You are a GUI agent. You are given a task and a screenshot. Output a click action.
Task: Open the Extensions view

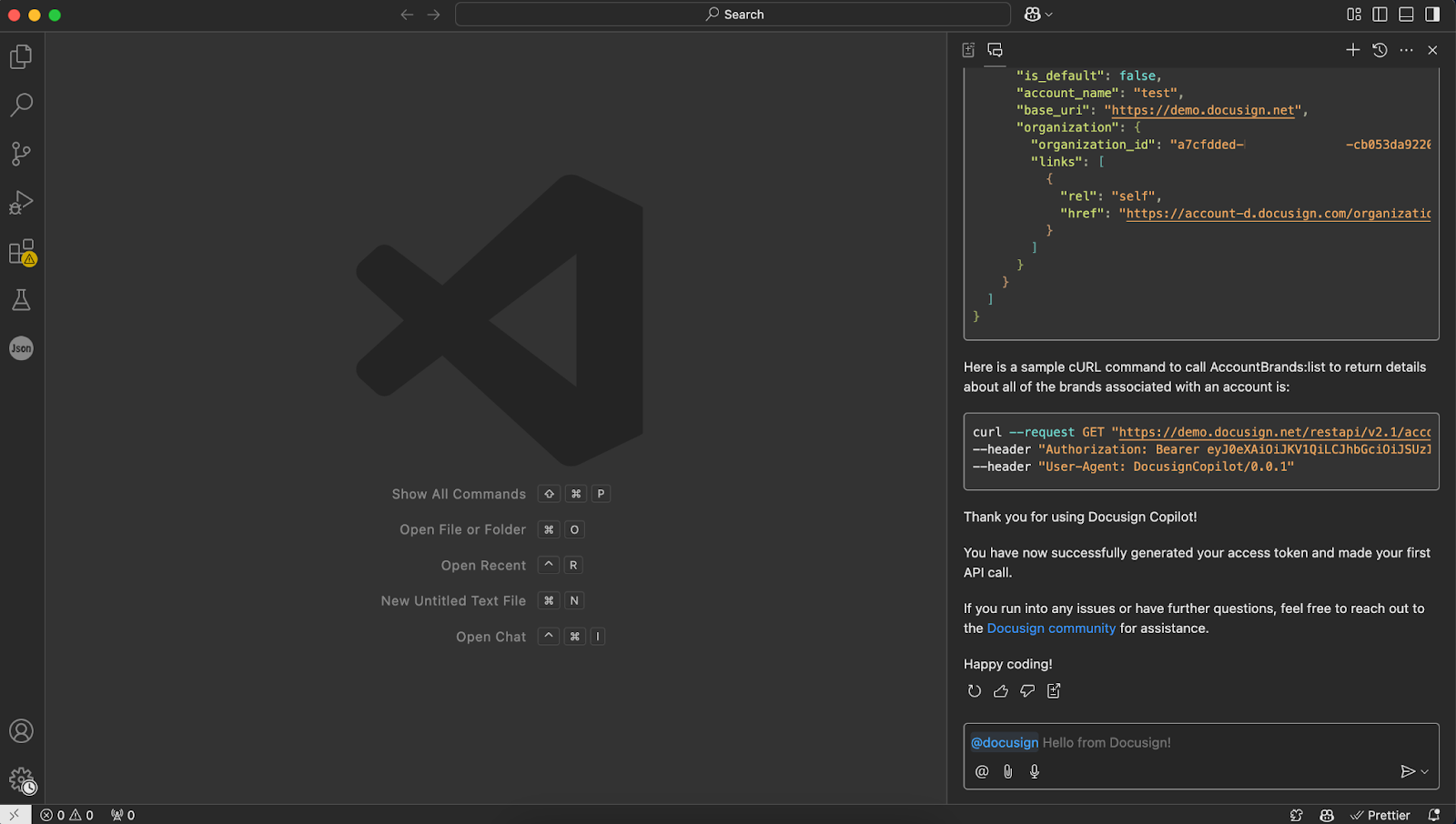pyautogui.click(x=21, y=252)
